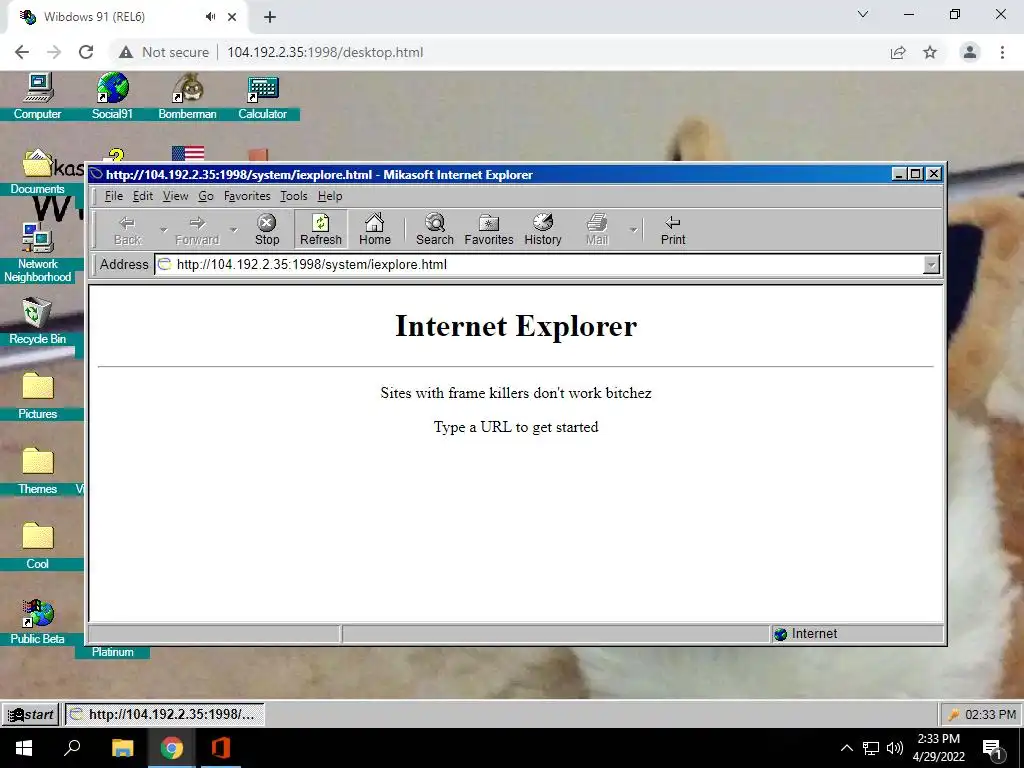Open the Windows Start menu
The width and height of the screenshot is (1024, 768).
pyautogui.click(x=24, y=748)
